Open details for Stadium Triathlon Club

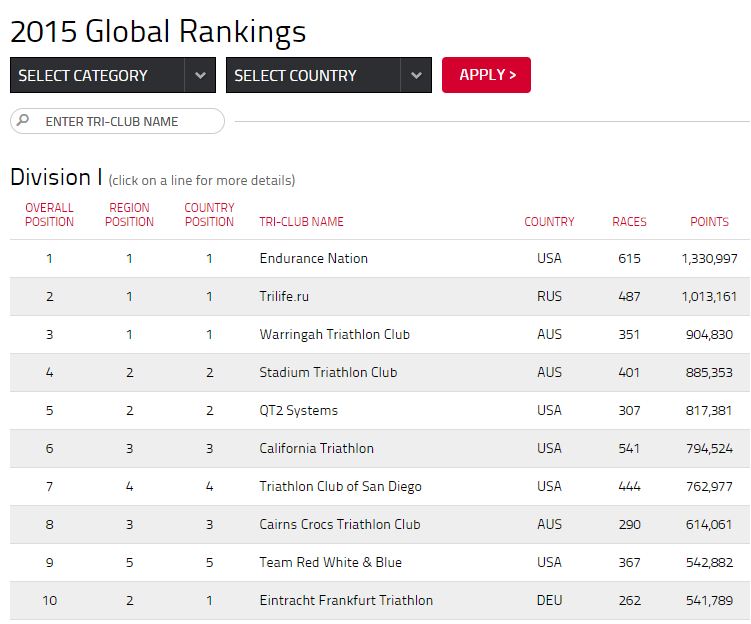[x=380, y=373]
